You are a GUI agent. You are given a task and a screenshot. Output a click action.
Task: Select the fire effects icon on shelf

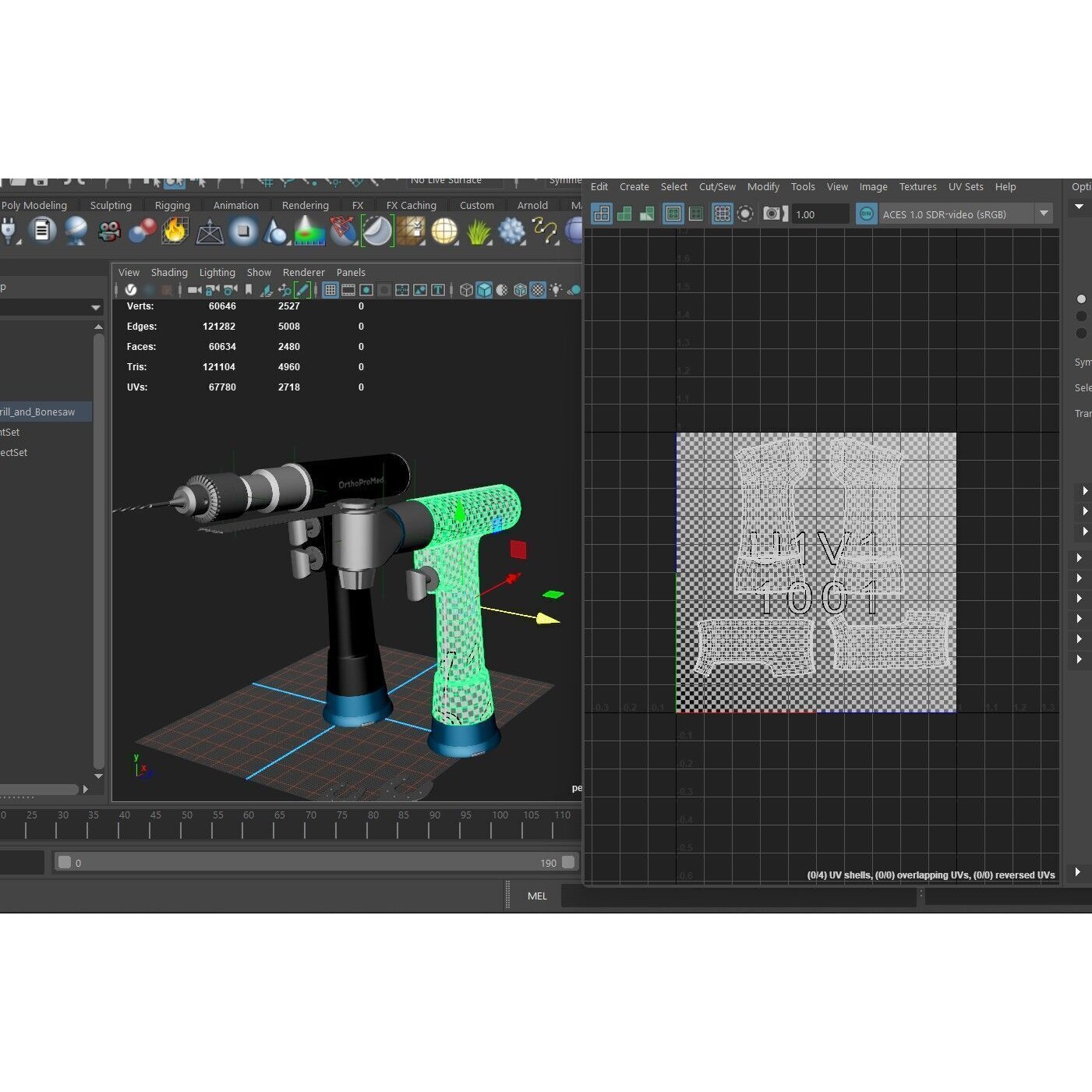click(175, 231)
